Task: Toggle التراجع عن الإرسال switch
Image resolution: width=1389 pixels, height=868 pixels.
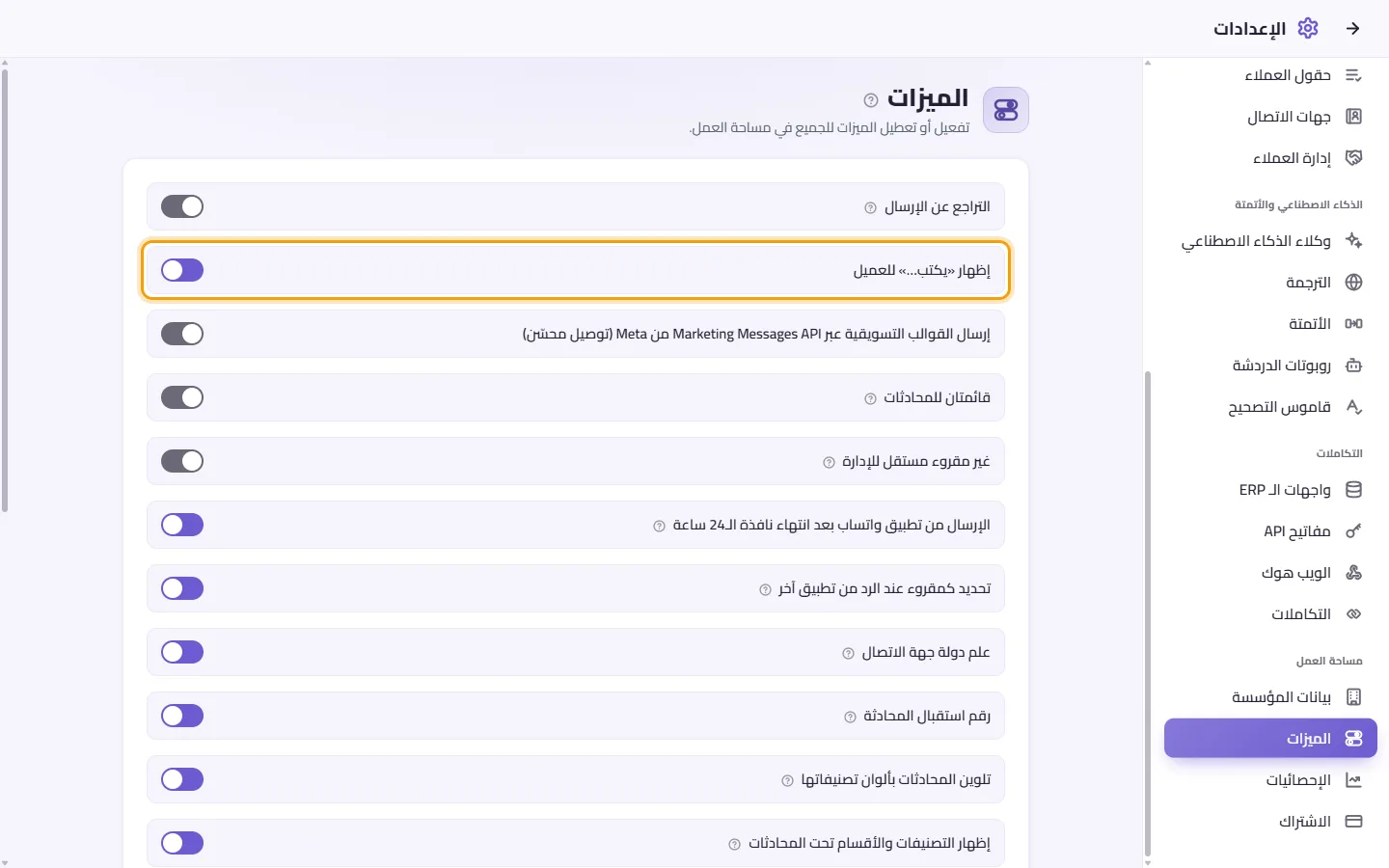Action: 182,206
